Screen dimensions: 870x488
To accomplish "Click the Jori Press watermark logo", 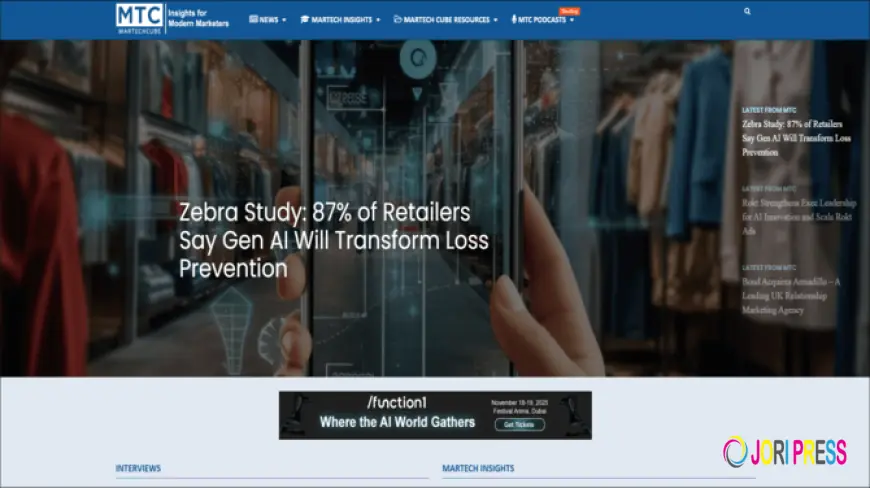I will click(785, 451).
